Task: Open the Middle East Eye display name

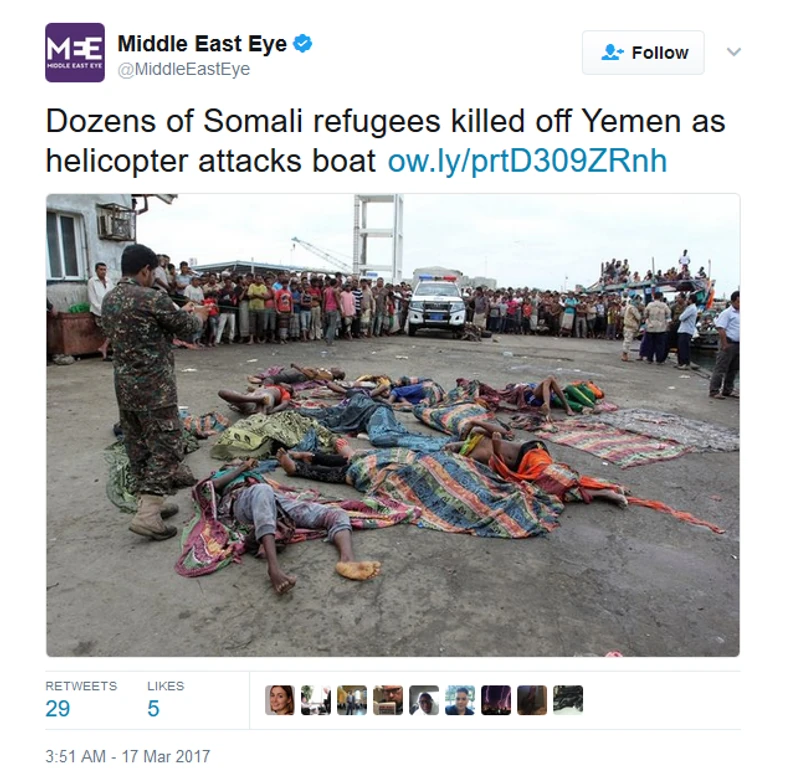Action: coord(202,44)
